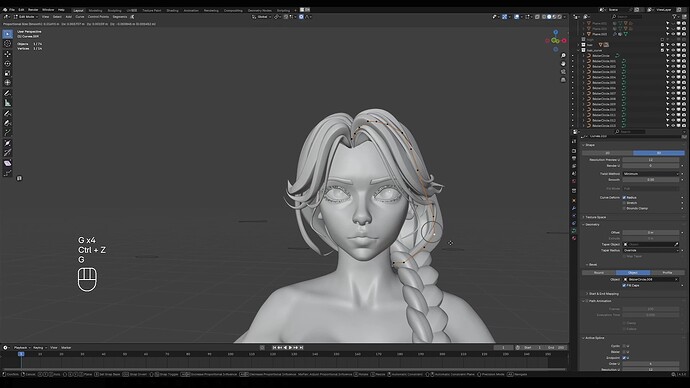Viewport: 690px width, 388px height.
Task: Choose the Move tool in toolbar
Action: click(x=7, y=54)
